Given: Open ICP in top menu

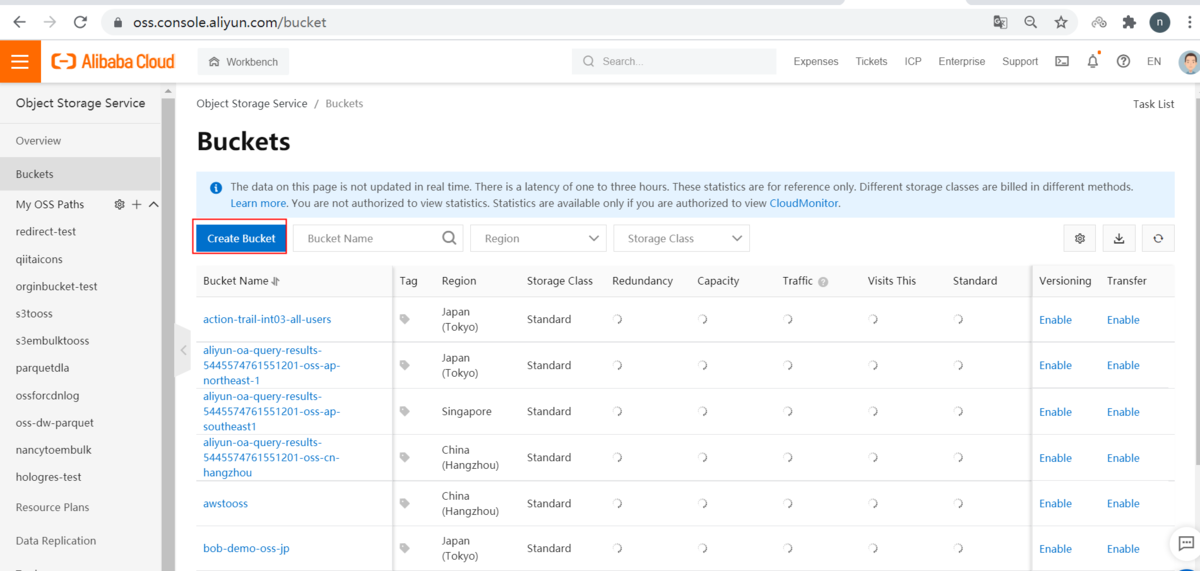Looking at the screenshot, I should point(913,62).
